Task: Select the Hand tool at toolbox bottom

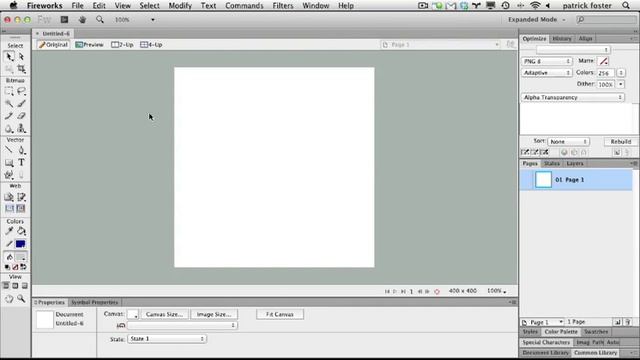Action: (x=9, y=299)
